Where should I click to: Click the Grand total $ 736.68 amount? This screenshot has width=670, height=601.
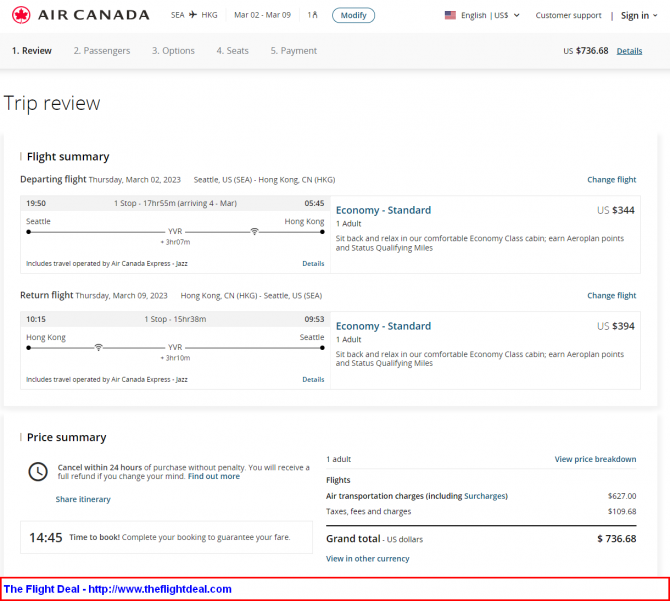tap(617, 539)
